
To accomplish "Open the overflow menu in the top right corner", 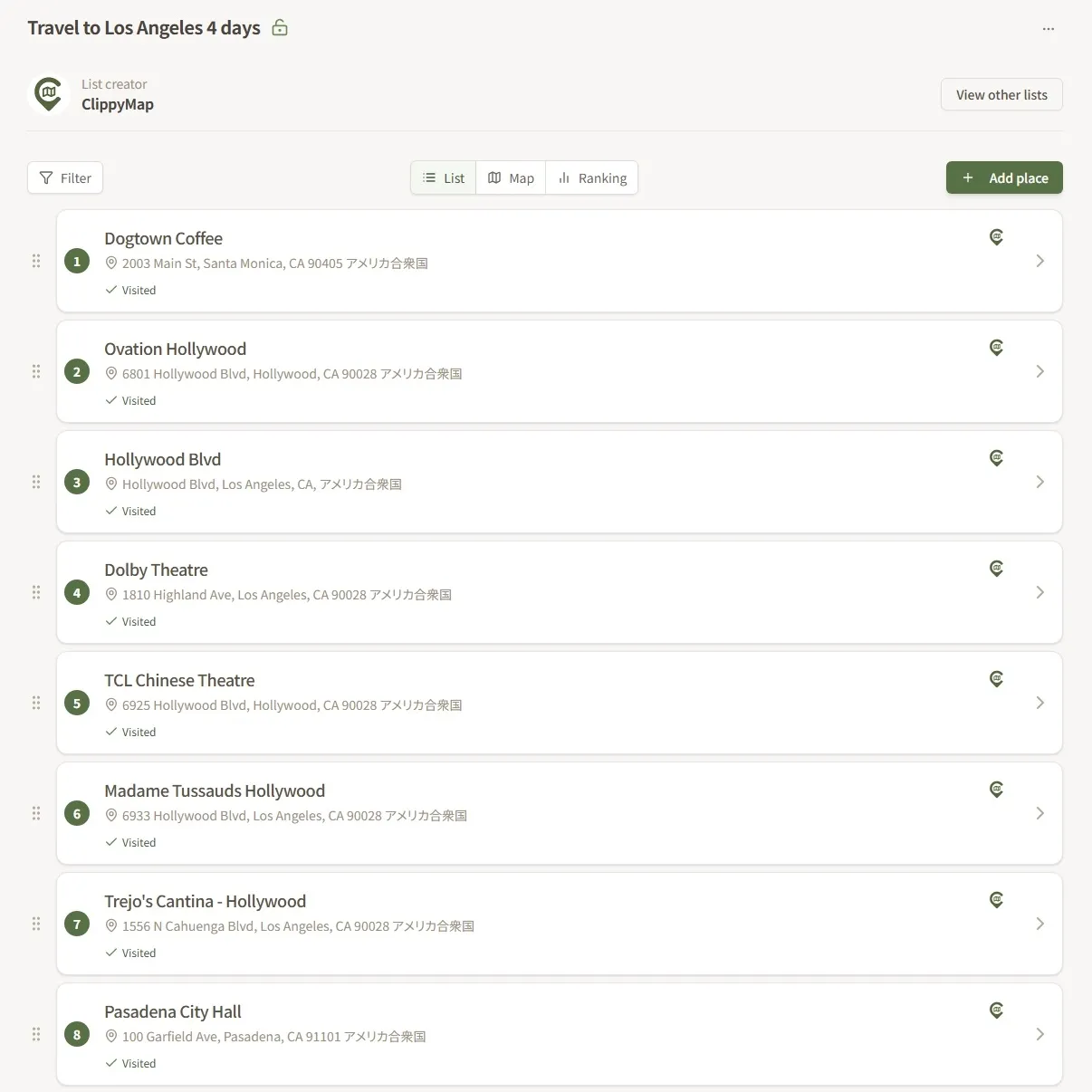I will point(1048,28).
